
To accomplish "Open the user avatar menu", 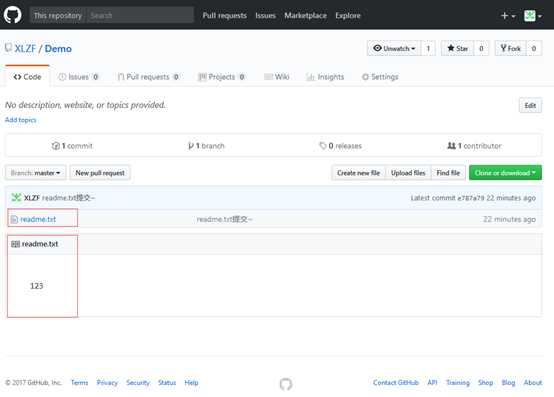I will 533,16.
